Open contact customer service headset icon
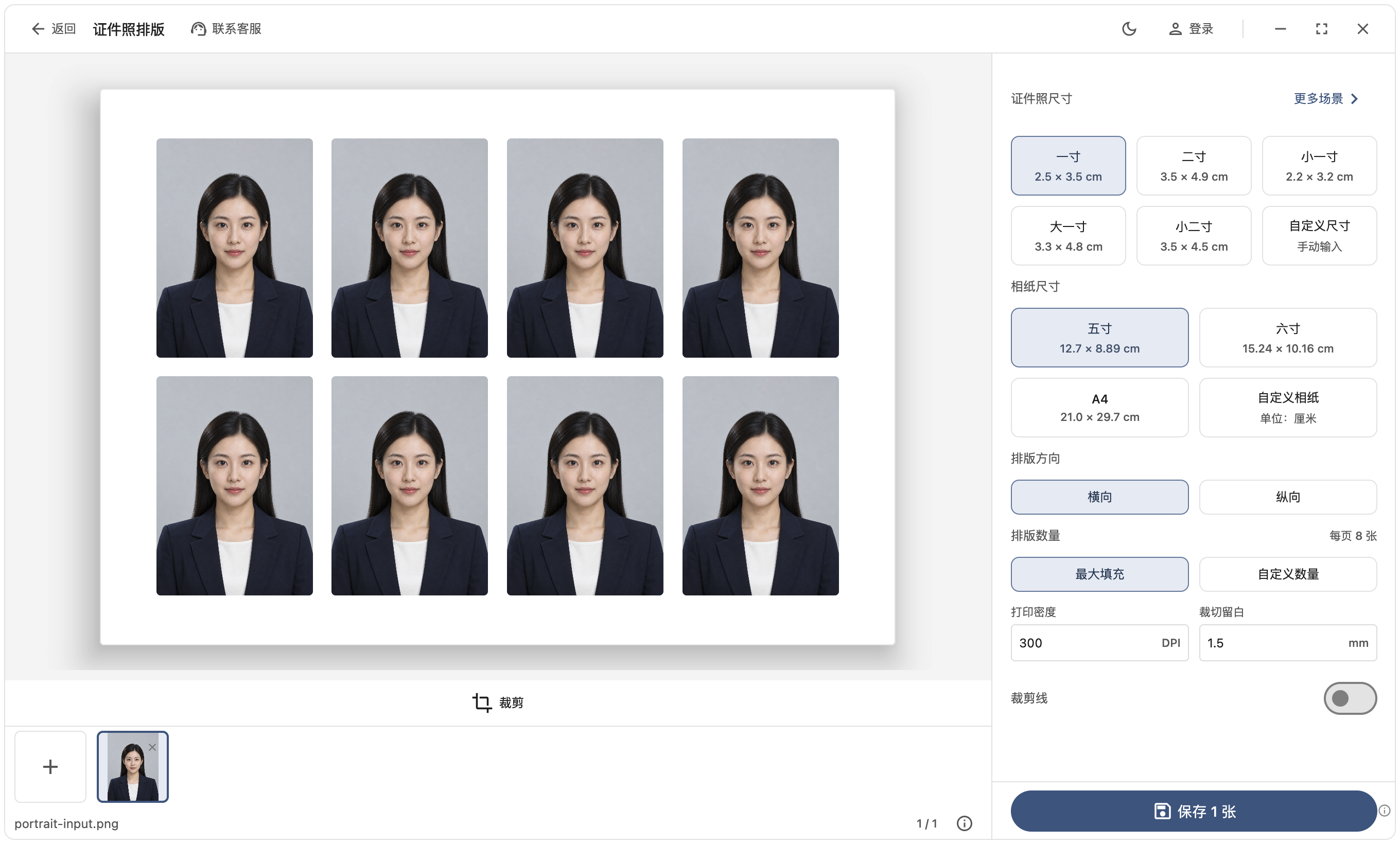This screenshot has width=1400, height=844. pyautogui.click(x=198, y=29)
